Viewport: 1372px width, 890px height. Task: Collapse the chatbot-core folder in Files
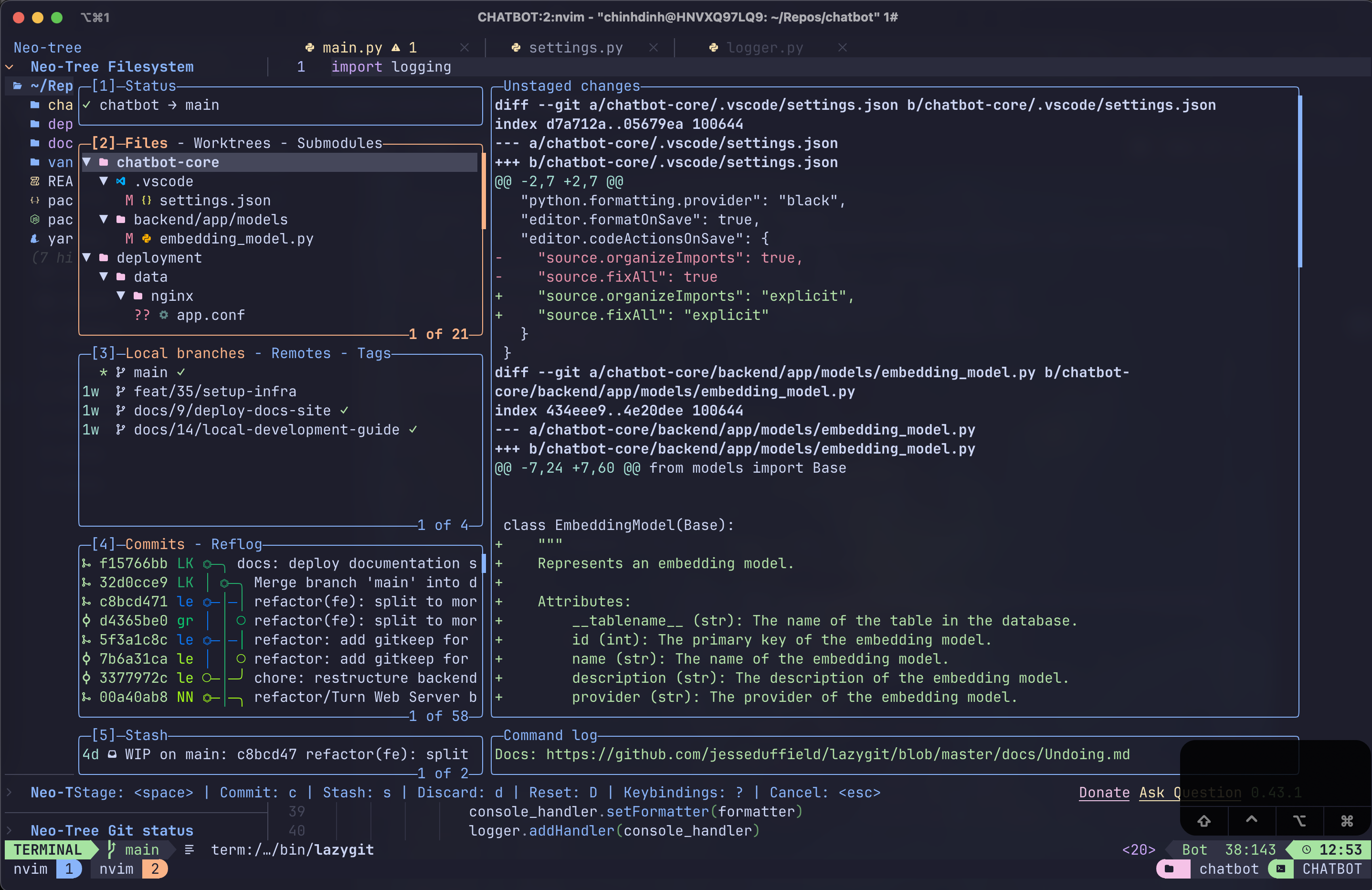pyautogui.click(x=86, y=162)
